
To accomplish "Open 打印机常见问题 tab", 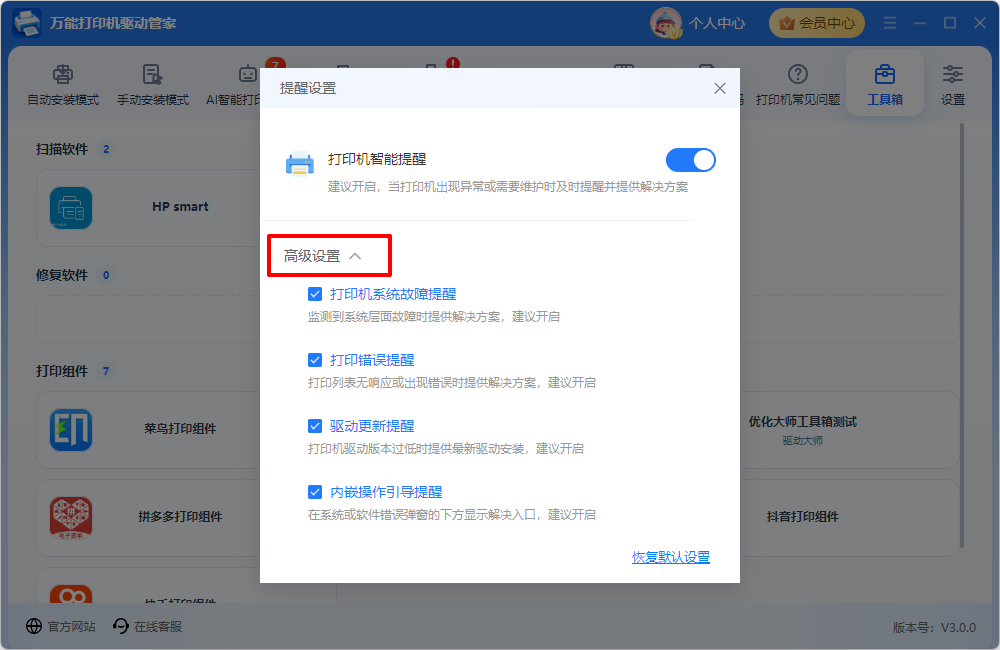I will tap(798, 84).
